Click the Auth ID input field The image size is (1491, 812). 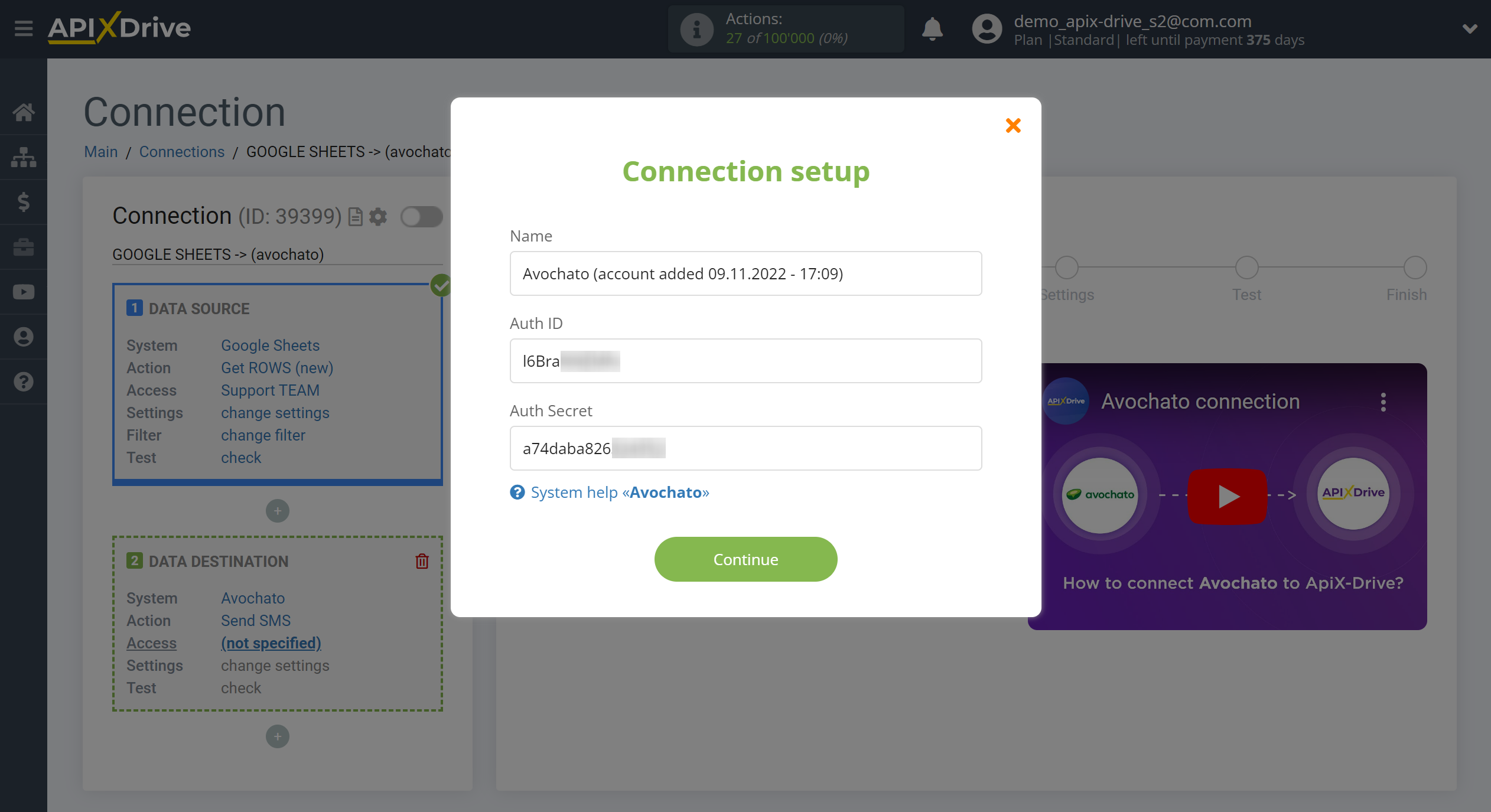(745, 360)
